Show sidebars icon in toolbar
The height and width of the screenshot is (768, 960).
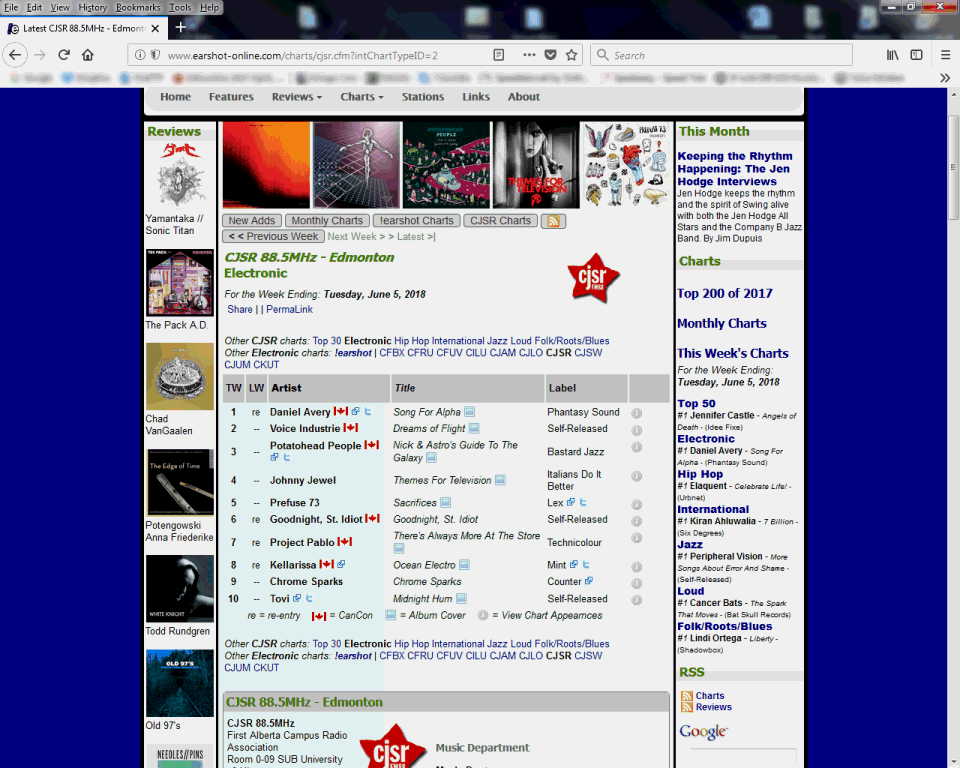click(917, 55)
